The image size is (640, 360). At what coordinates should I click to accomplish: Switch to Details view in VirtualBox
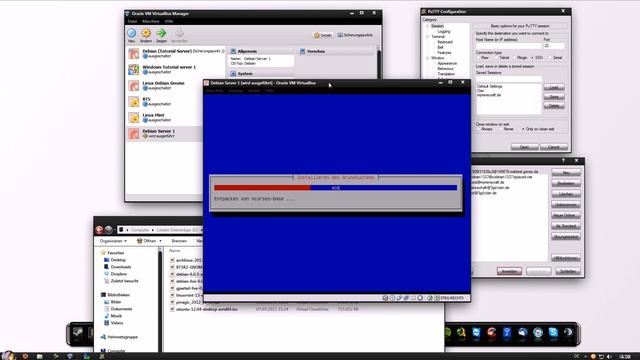pos(323,35)
